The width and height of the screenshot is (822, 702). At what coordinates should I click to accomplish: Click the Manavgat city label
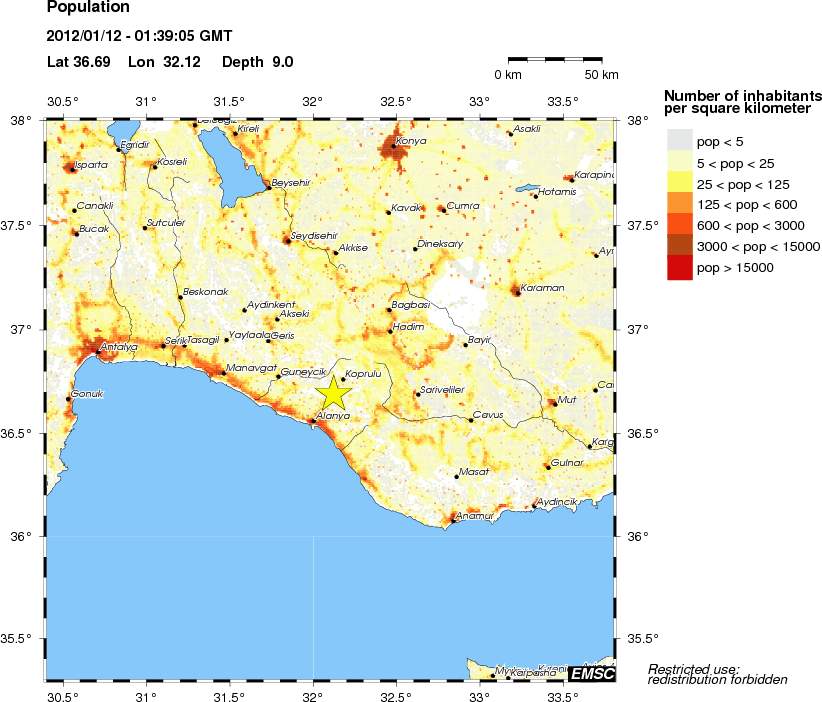pyautogui.click(x=251, y=368)
